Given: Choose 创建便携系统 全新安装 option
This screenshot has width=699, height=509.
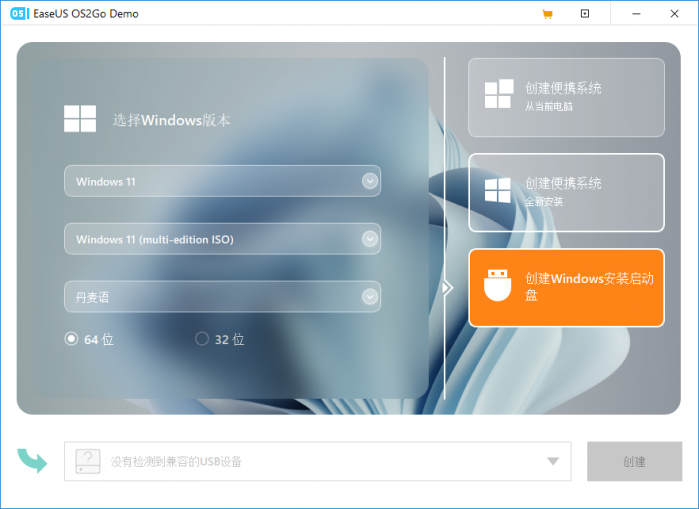Looking at the screenshot, I should 566,193.
